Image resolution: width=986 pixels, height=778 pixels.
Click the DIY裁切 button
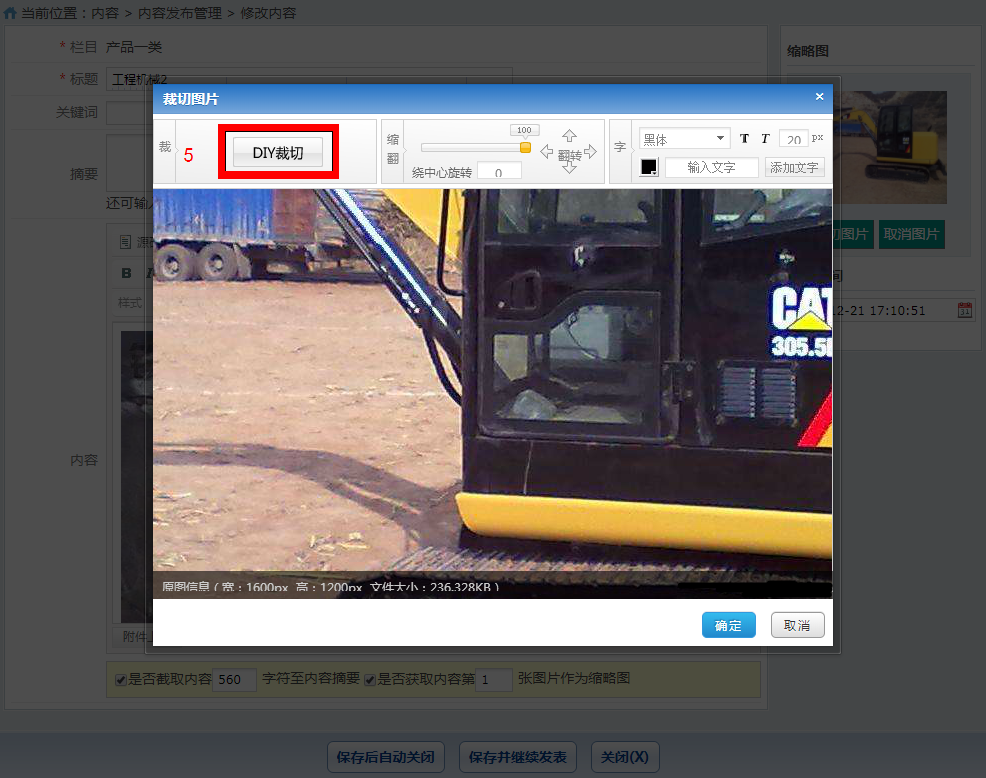[x=278, y=153]
